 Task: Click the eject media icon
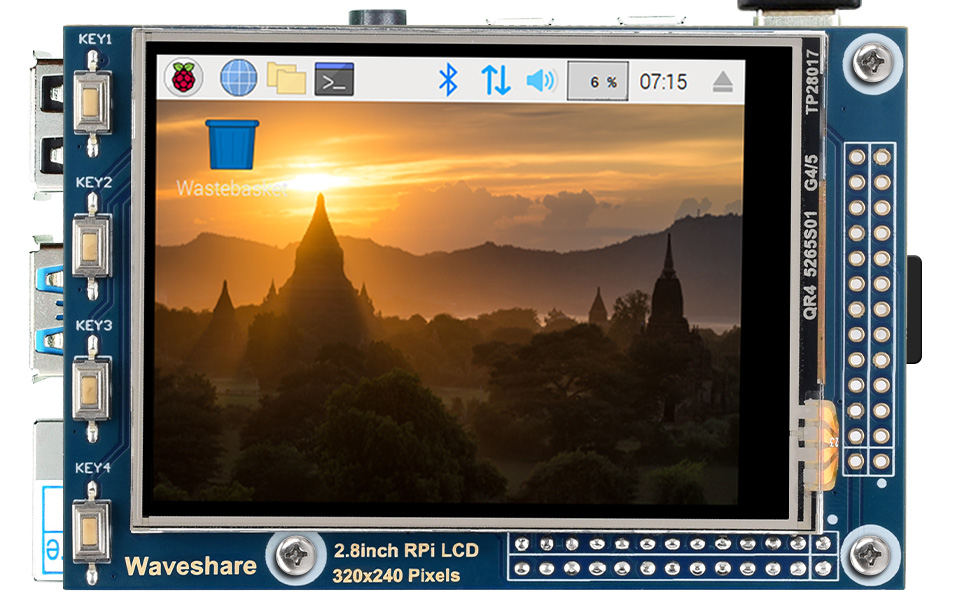click(x=723, y=81)
